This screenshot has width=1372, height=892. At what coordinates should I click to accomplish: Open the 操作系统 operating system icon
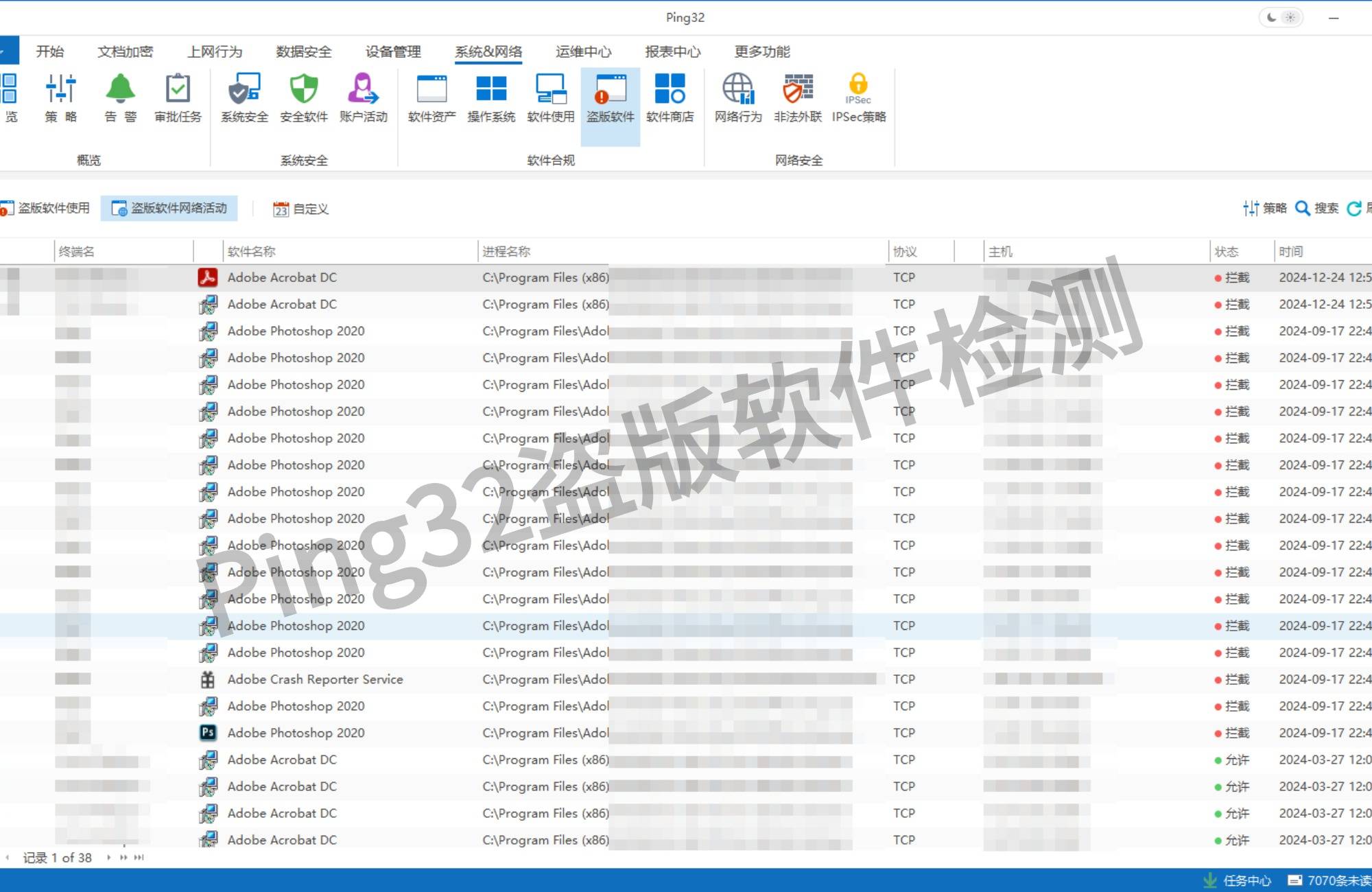490,96
